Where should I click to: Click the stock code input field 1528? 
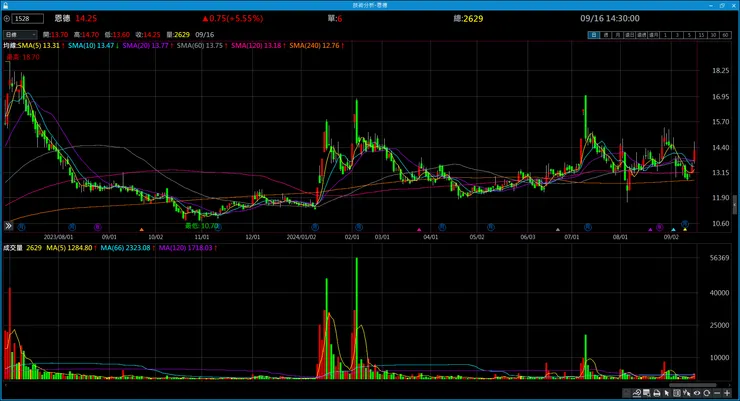click(28, 18)
